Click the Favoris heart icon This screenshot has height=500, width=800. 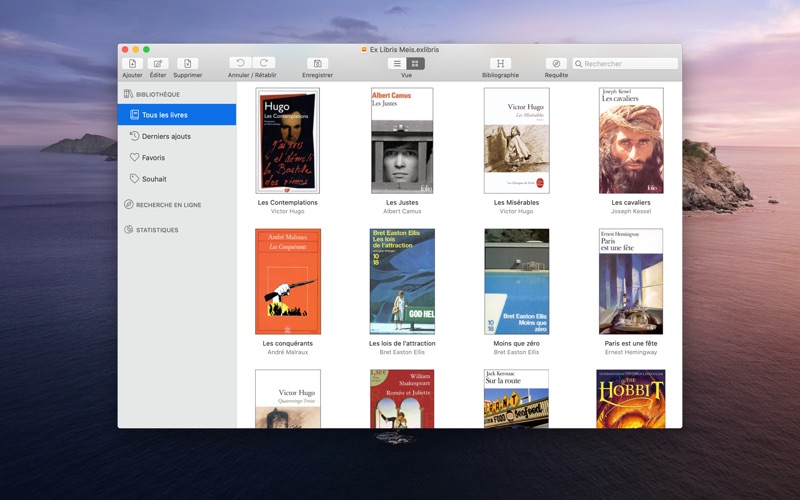(x=134, y=157)
